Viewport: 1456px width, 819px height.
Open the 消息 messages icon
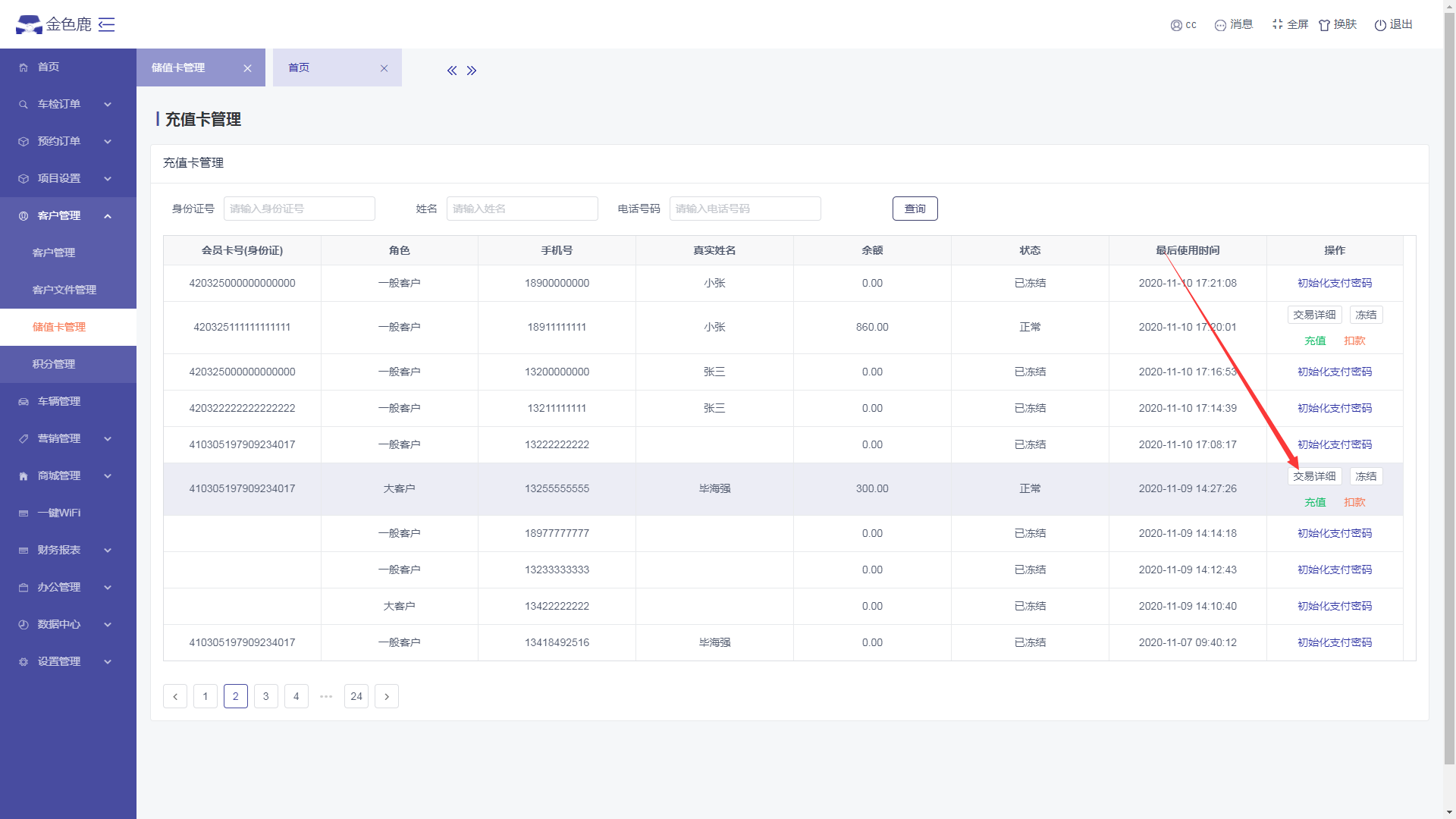coord(1220,25)
